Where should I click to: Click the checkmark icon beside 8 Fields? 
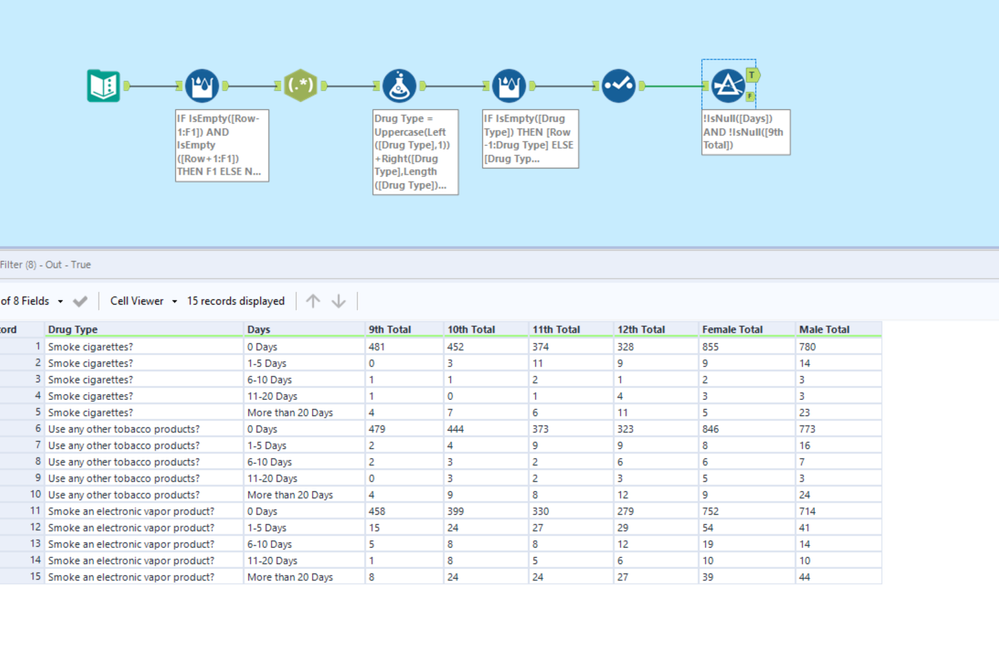tap(79, 300)
